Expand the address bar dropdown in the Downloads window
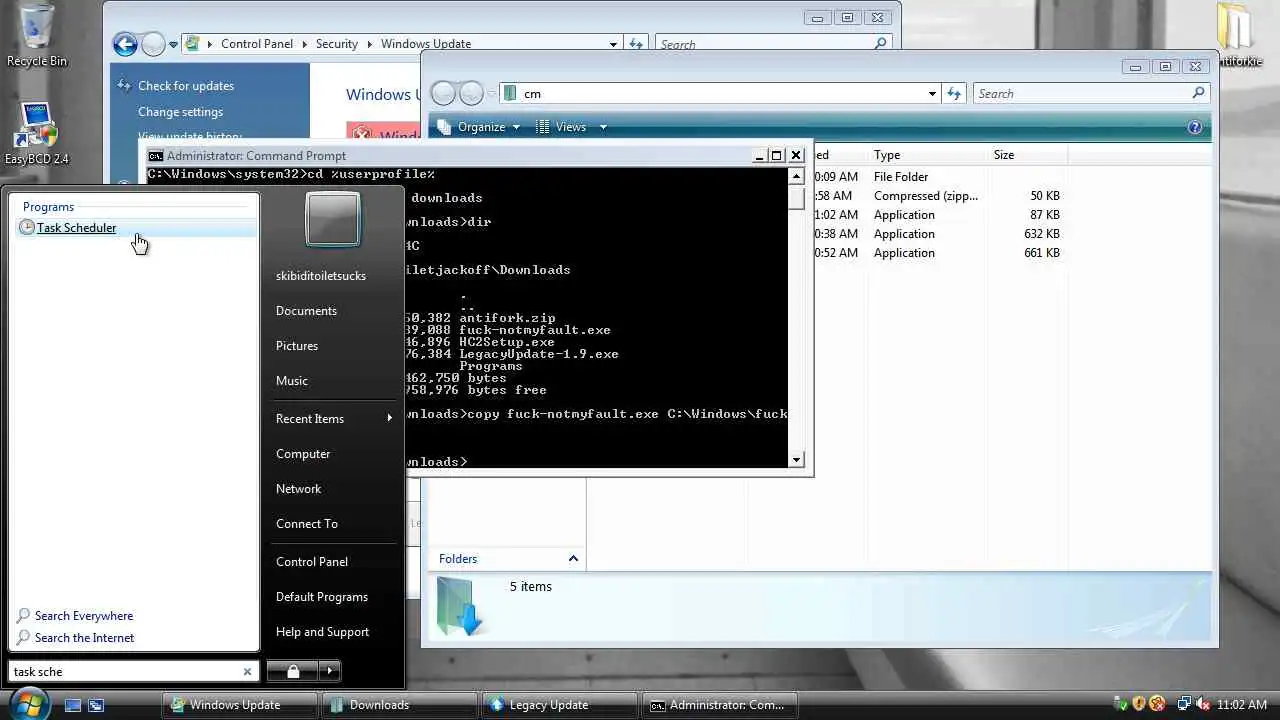Screen dimensions: 1280x720 click(932, 93)
